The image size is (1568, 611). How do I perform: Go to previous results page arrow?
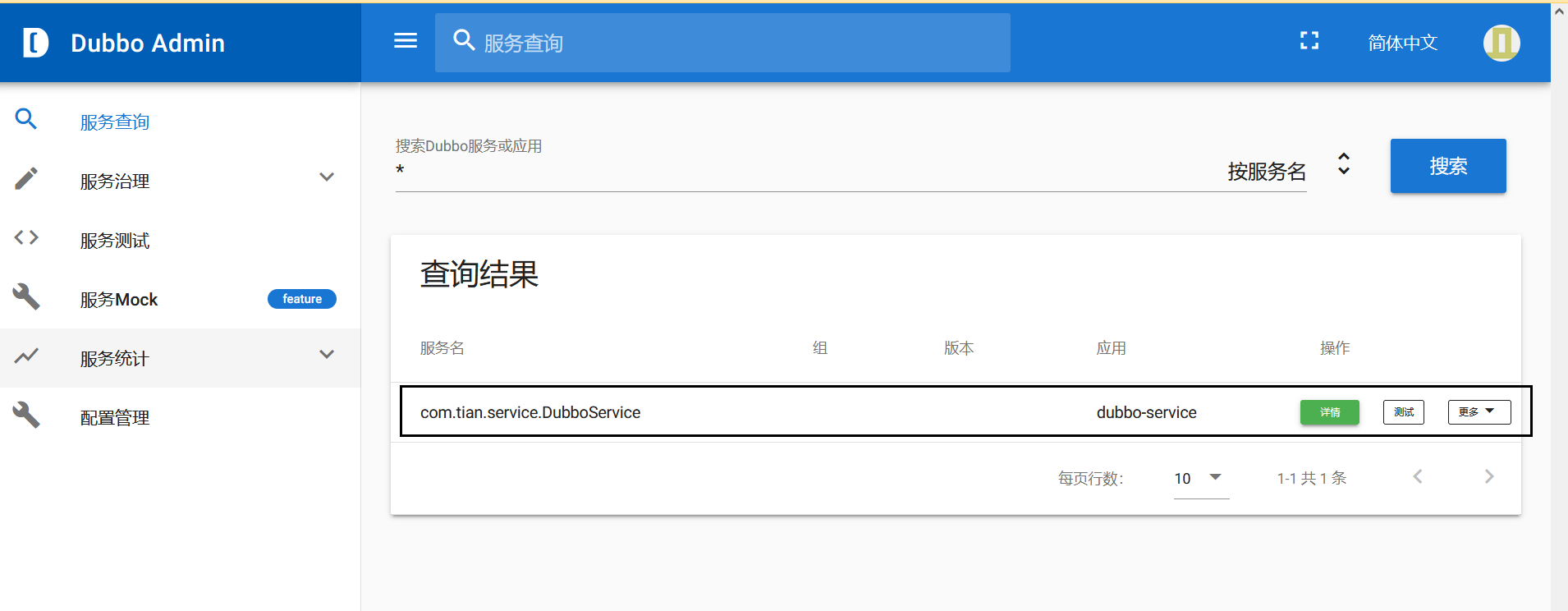click(1418, 476)
